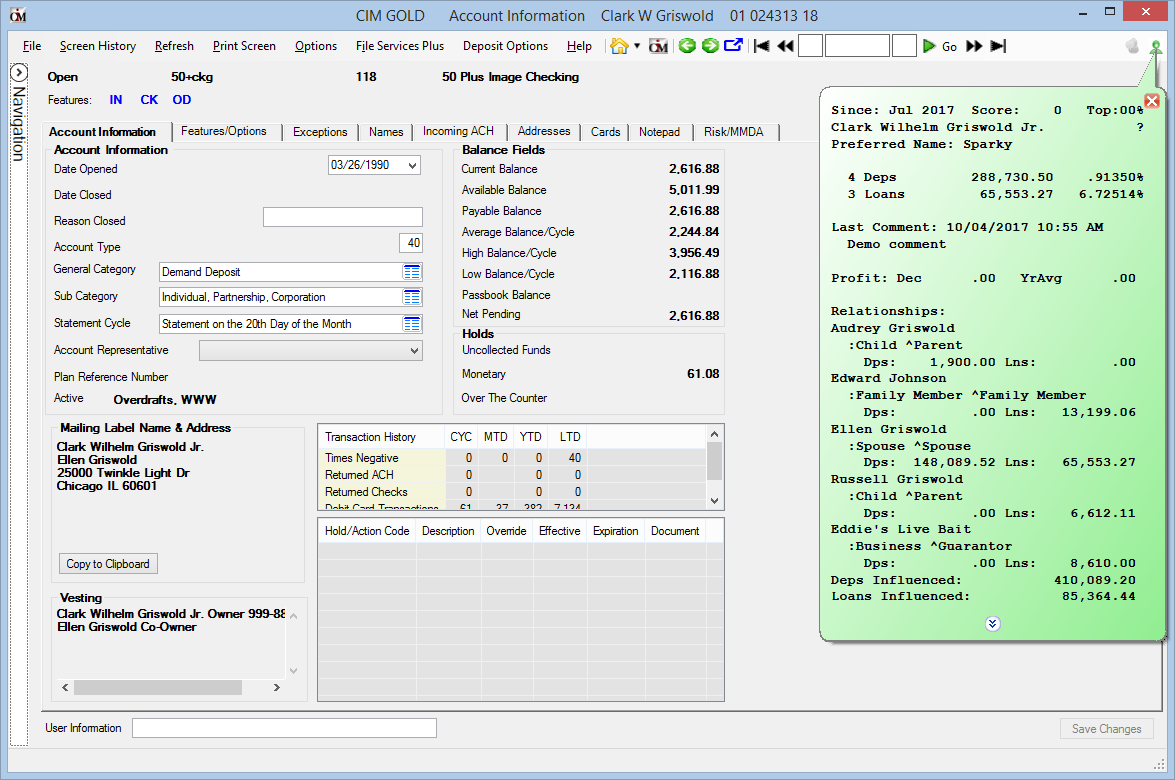The height and width of the screenshot is (780, 1175).
Task: Click the General Category text field
Action: point(282,272)
